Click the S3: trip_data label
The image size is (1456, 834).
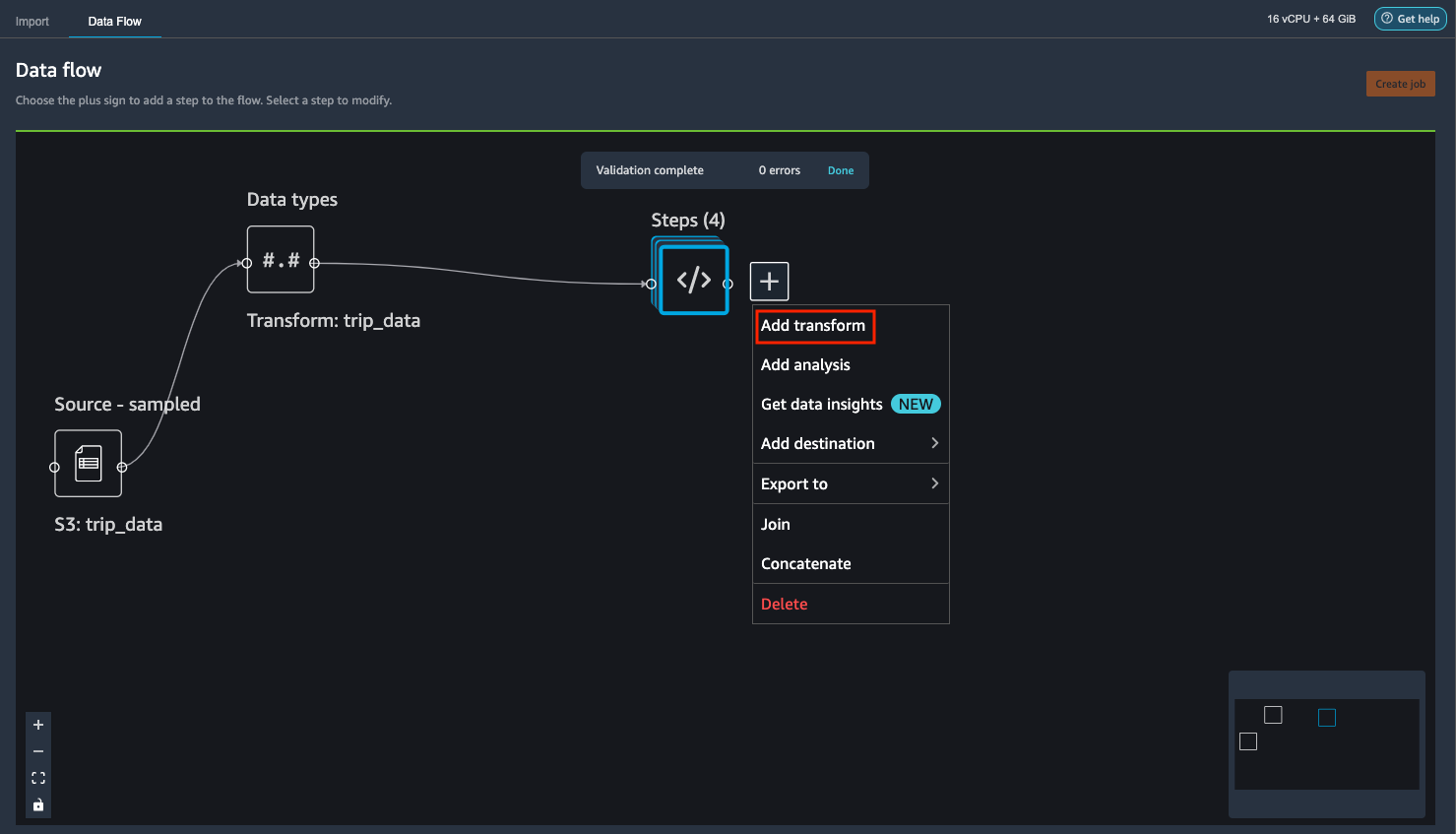coord(108,524)
